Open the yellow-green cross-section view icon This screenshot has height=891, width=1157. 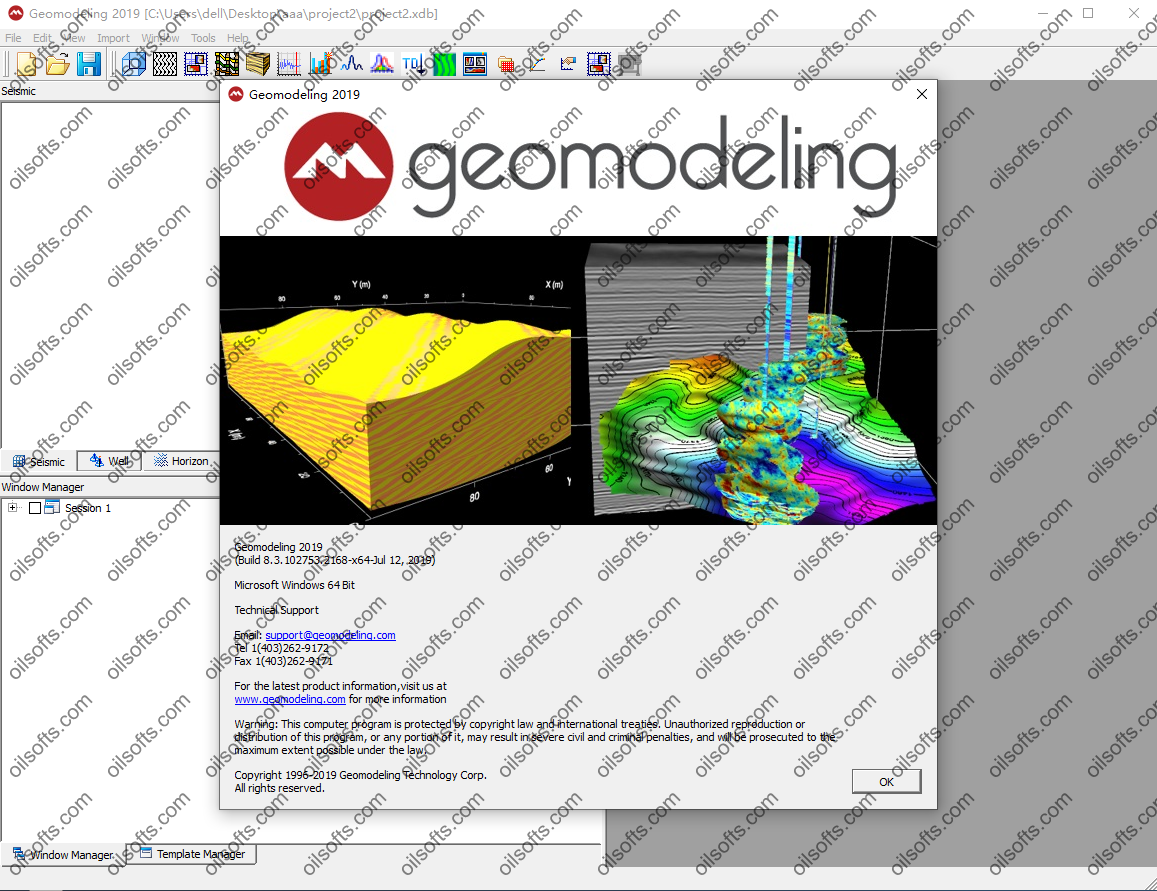point(227,64)
